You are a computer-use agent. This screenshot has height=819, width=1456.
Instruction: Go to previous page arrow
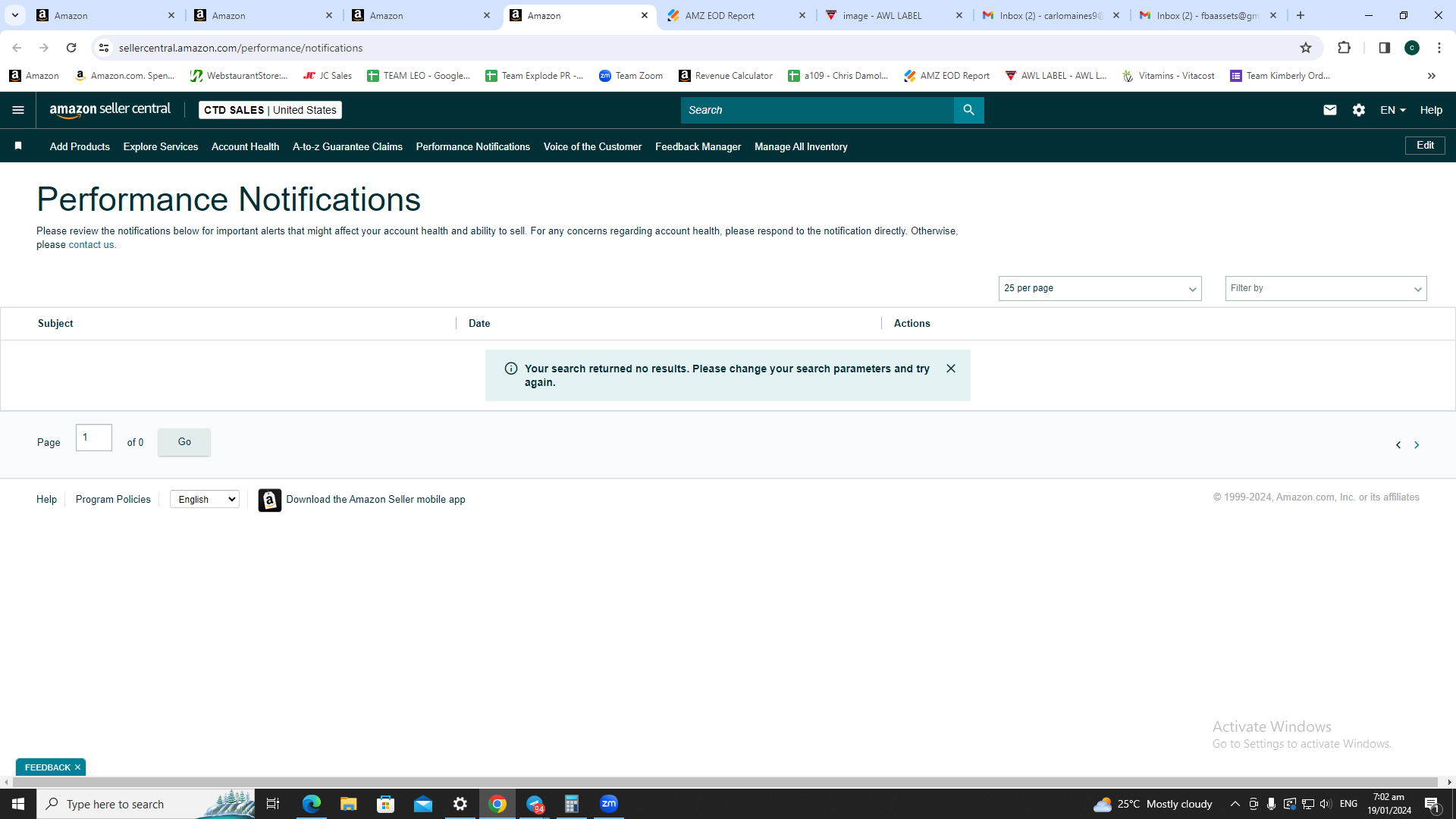[1398, 445]
